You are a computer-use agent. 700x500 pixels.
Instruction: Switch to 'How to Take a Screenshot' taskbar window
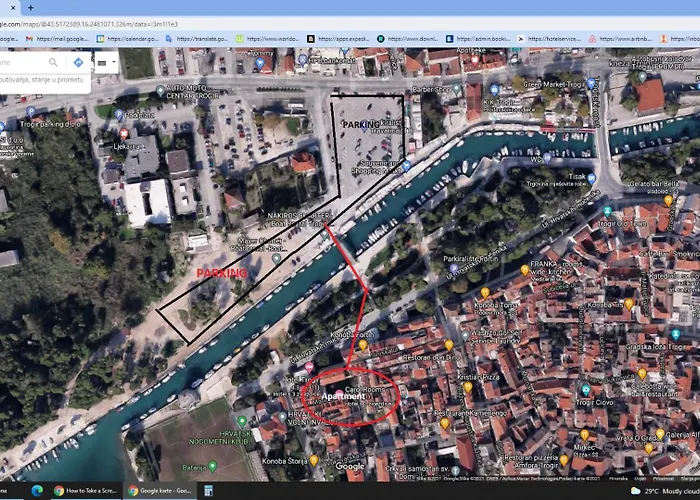point(88,491)
